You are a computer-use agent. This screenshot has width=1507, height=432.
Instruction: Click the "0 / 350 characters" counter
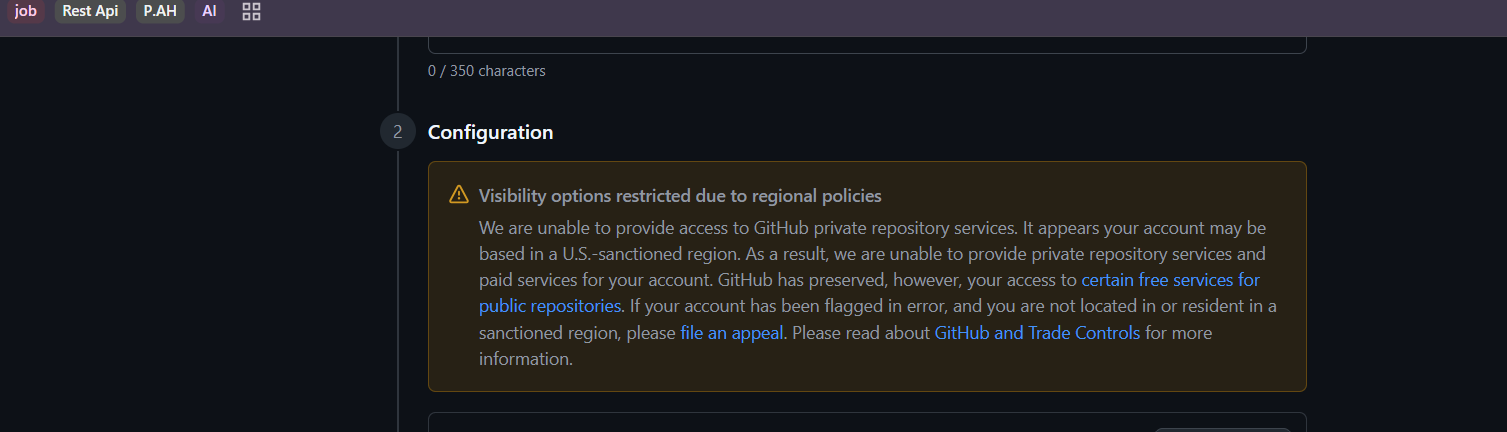tap(486, 71)
